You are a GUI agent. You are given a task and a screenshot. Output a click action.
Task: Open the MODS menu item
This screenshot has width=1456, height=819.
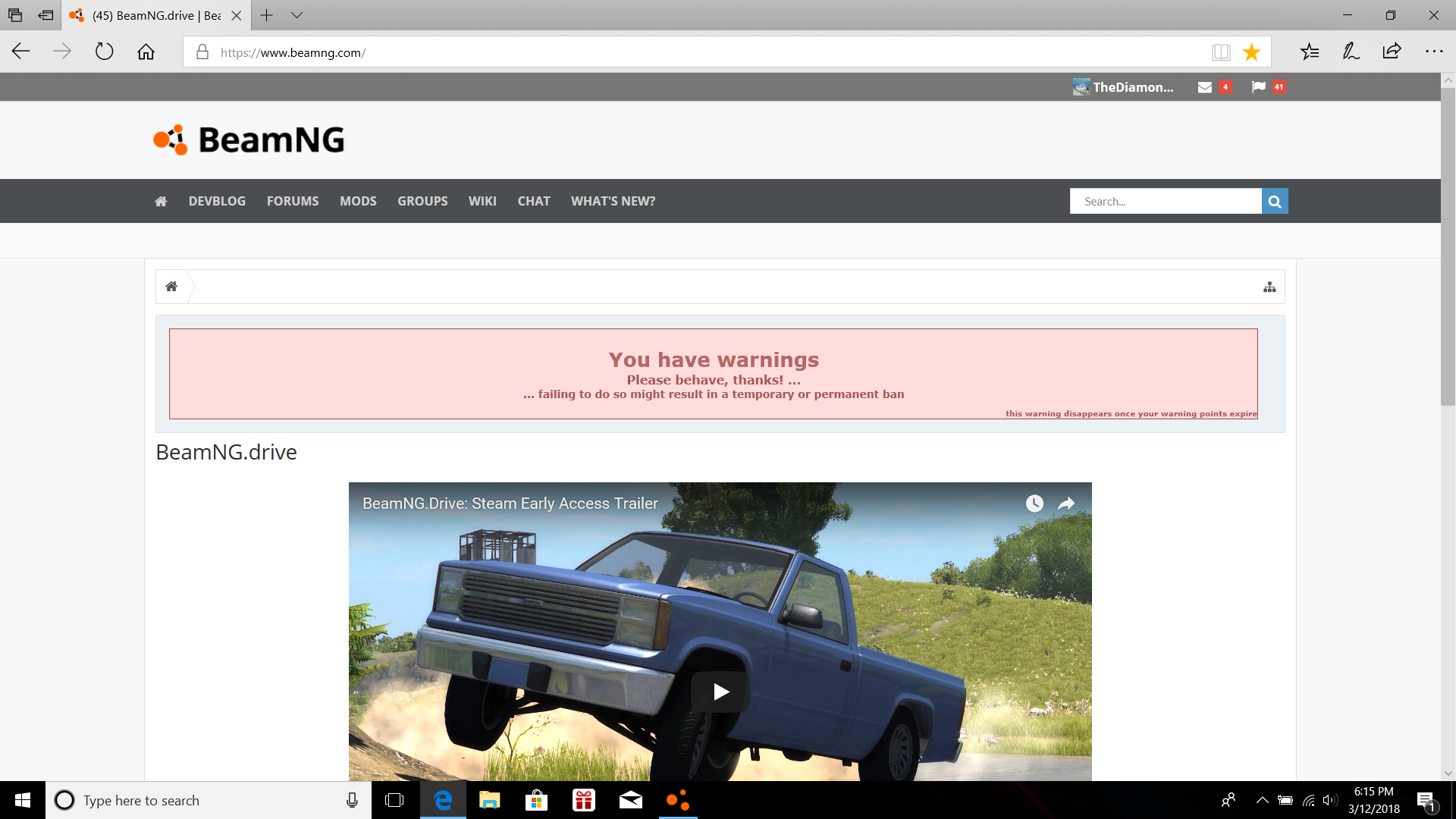(358, 201)
